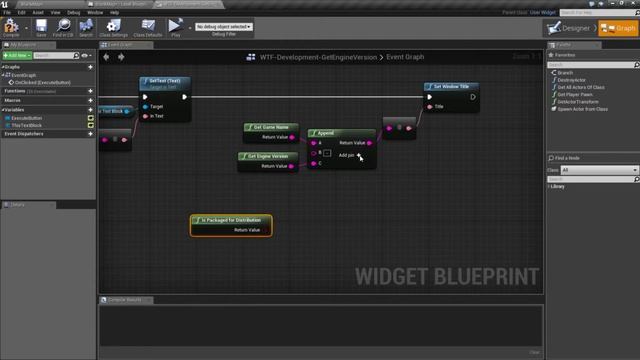This screenshot has width=640, height=360.
Task: Toggle visibility eye for ThisTextBlock variable
Action: point(91,125)
